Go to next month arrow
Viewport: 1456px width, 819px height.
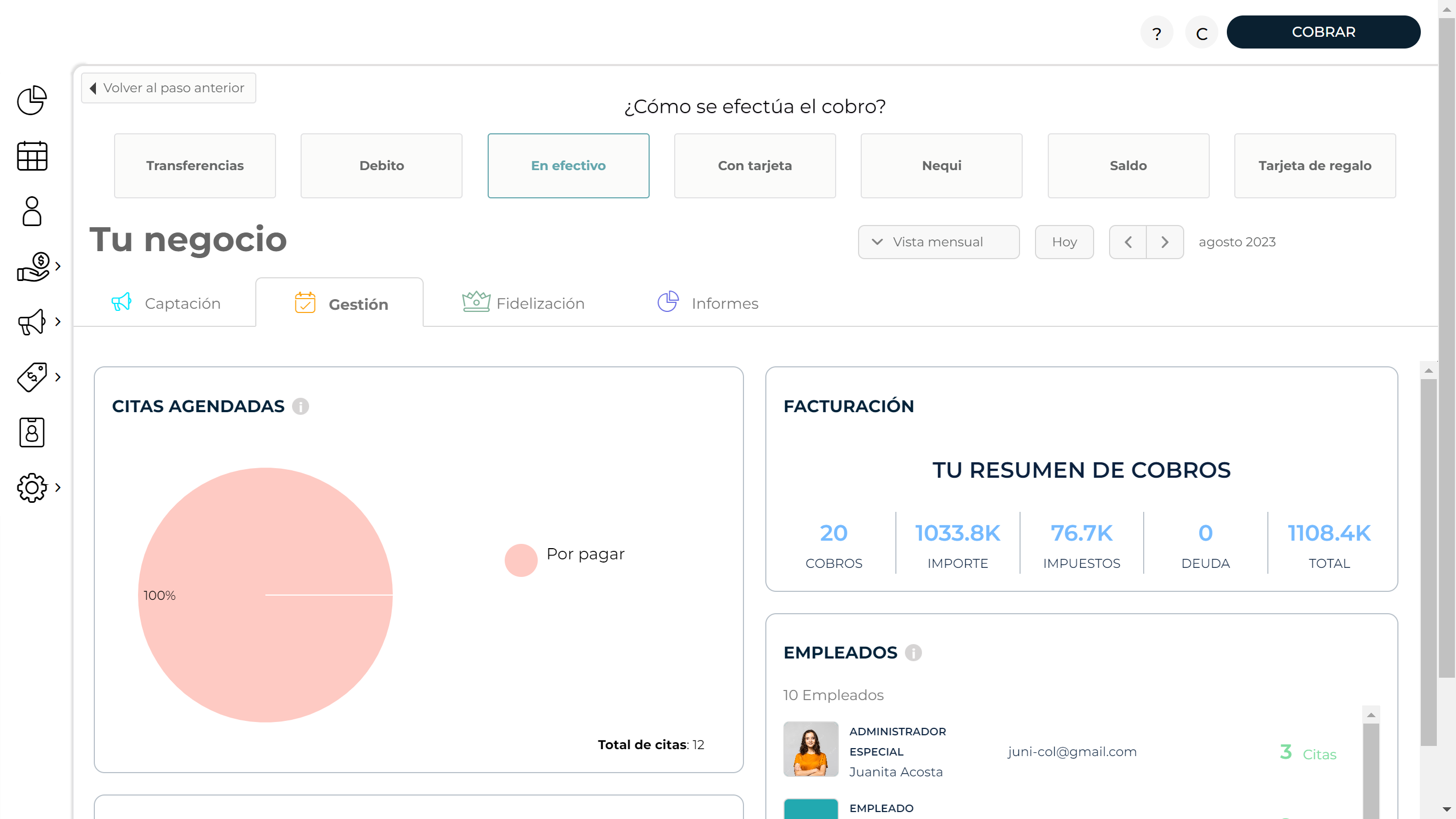click(1165, 242)
